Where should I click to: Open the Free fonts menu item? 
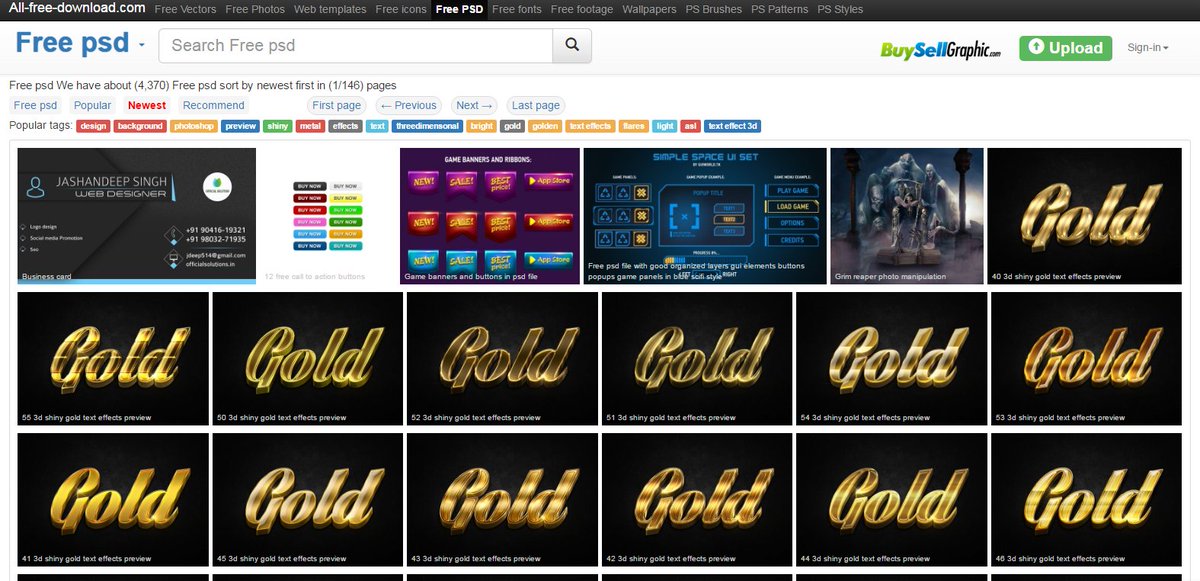point(517,10)
